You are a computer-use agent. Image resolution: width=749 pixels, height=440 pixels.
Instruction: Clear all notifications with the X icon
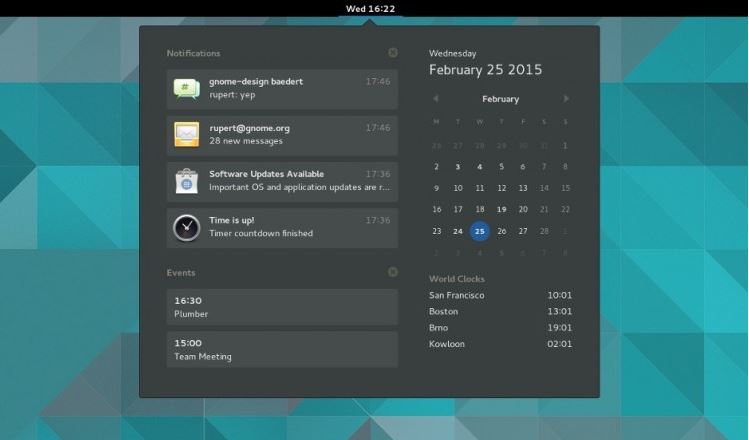coord(393,53)
